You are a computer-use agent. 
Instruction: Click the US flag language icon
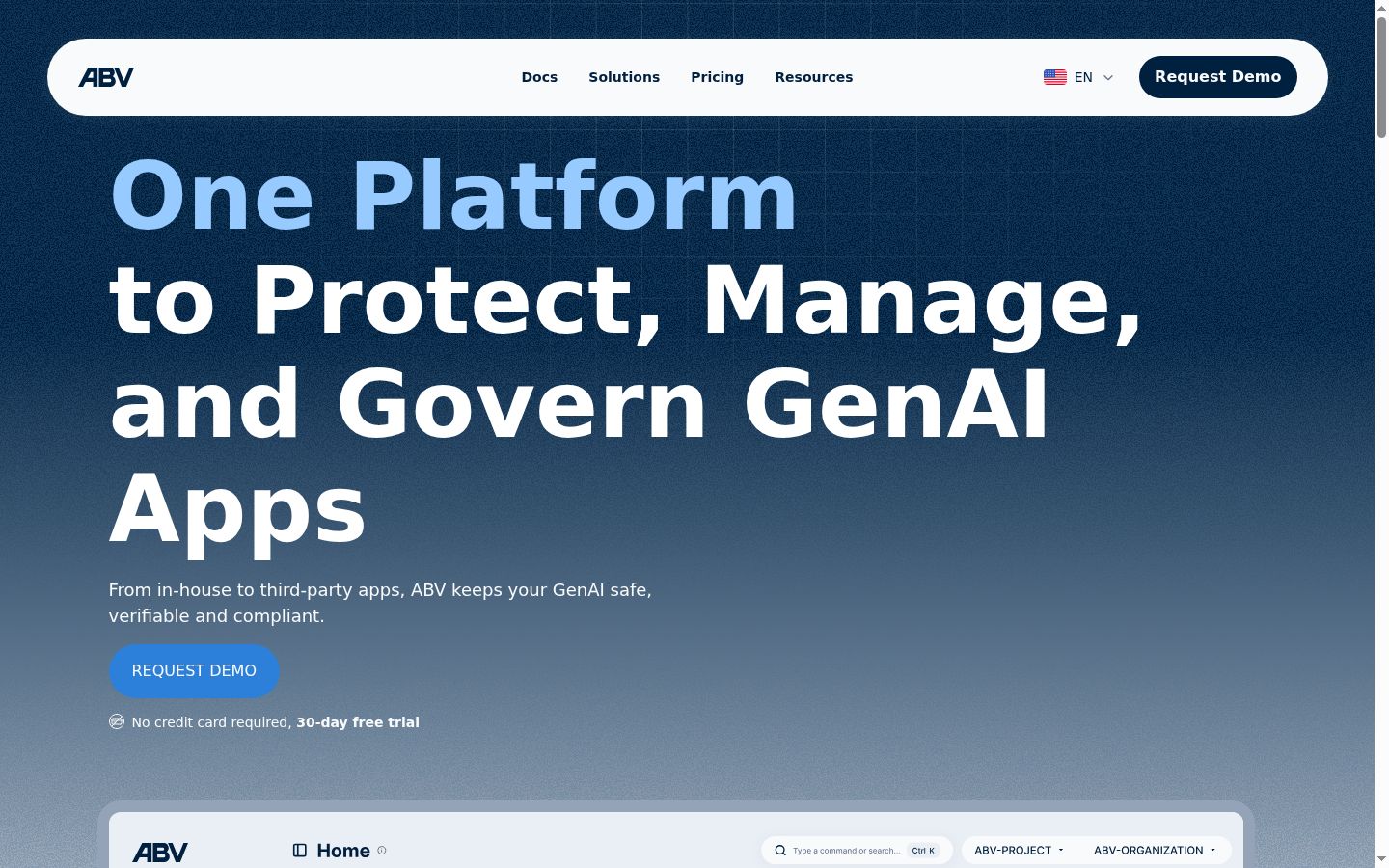1054,77
